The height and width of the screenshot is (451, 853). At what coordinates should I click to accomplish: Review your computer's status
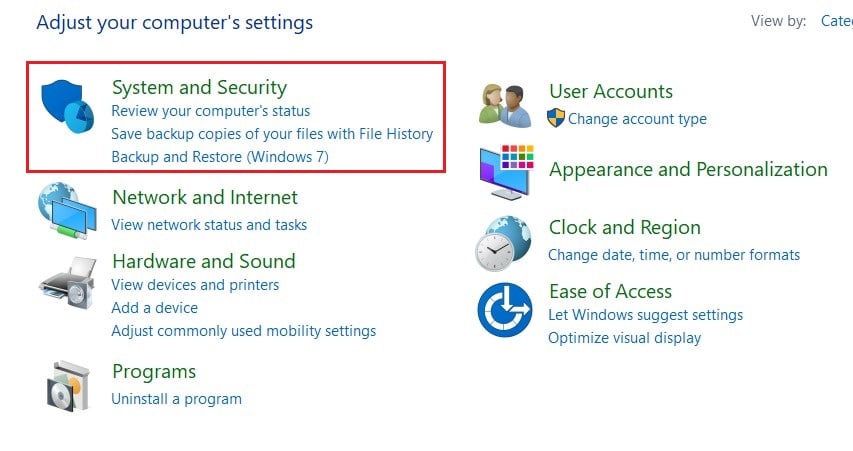[210, 111]
